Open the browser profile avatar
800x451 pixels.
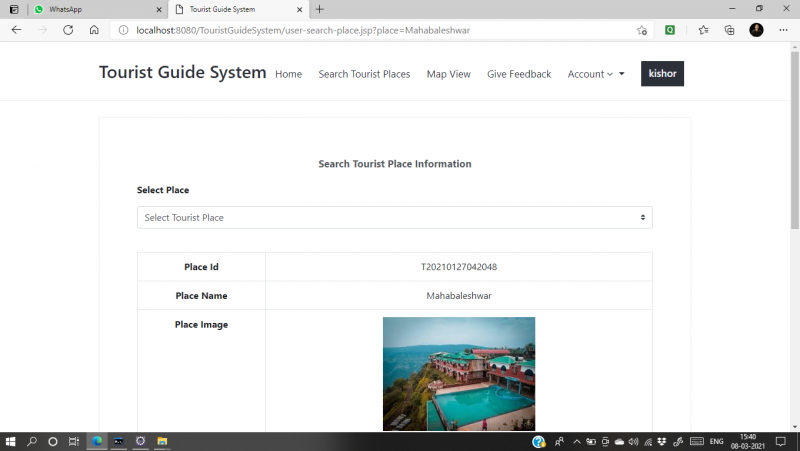(x=756, y=30)
